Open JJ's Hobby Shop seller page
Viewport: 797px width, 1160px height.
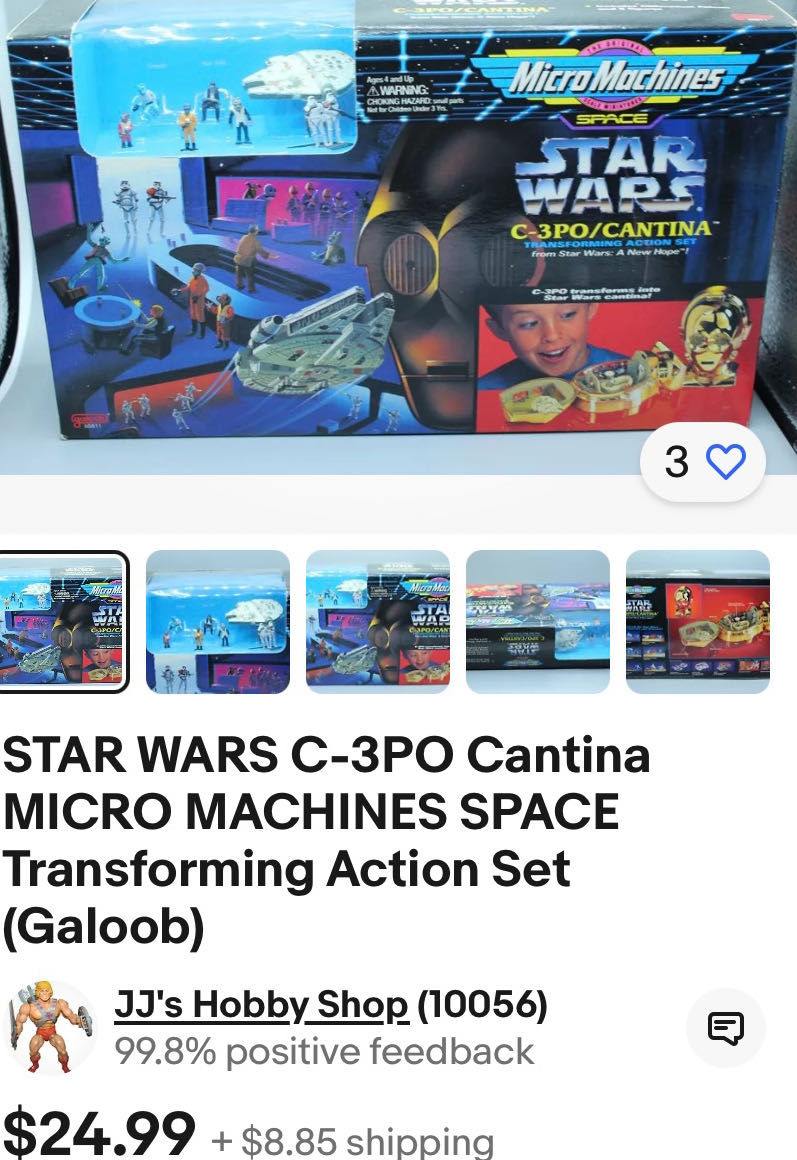point(260,1005)
